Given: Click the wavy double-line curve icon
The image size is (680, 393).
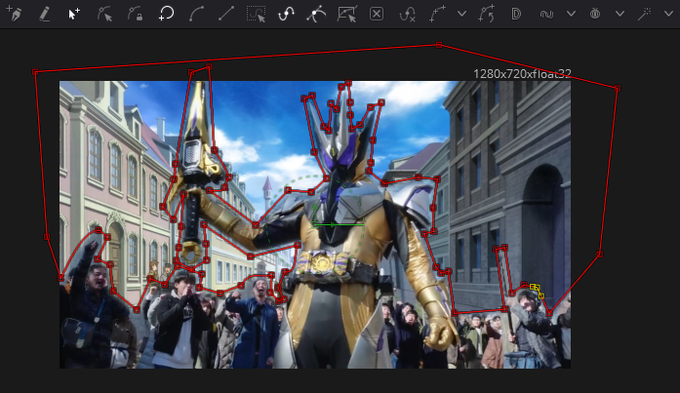Looking at the screenshot, I should click(546, 14).
